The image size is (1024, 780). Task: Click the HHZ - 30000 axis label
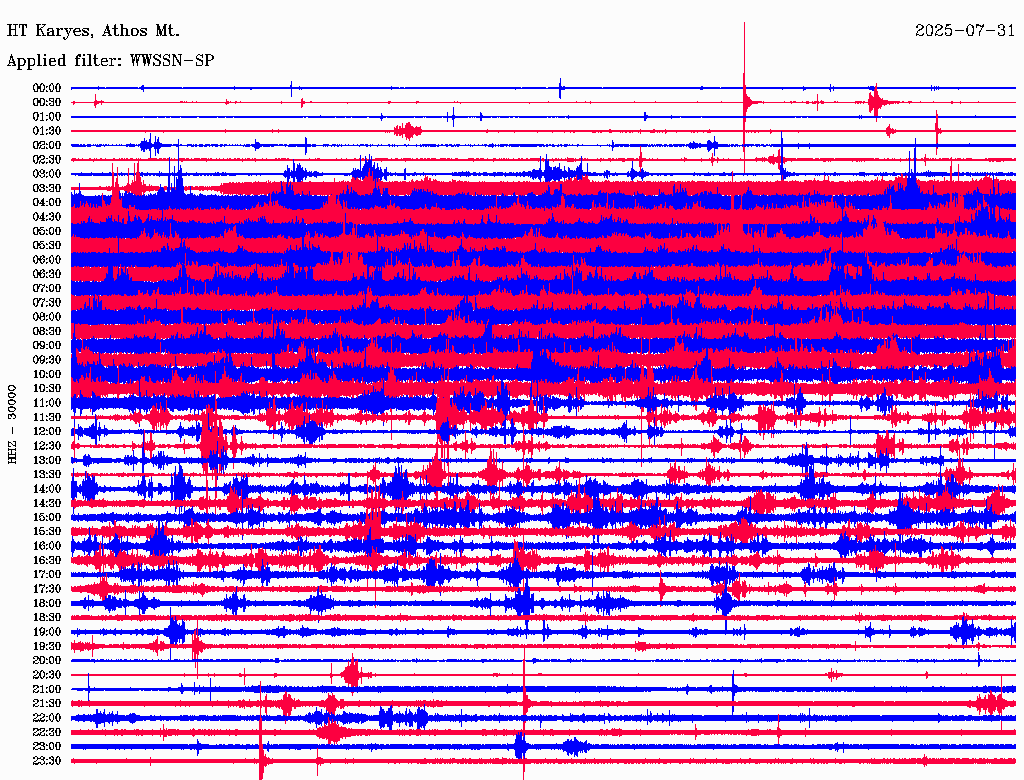click(12, 423)
